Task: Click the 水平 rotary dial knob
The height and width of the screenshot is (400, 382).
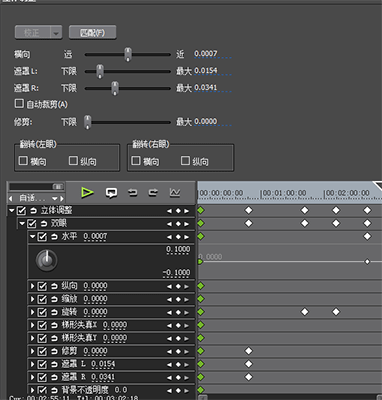Action: tap(47, 260)
